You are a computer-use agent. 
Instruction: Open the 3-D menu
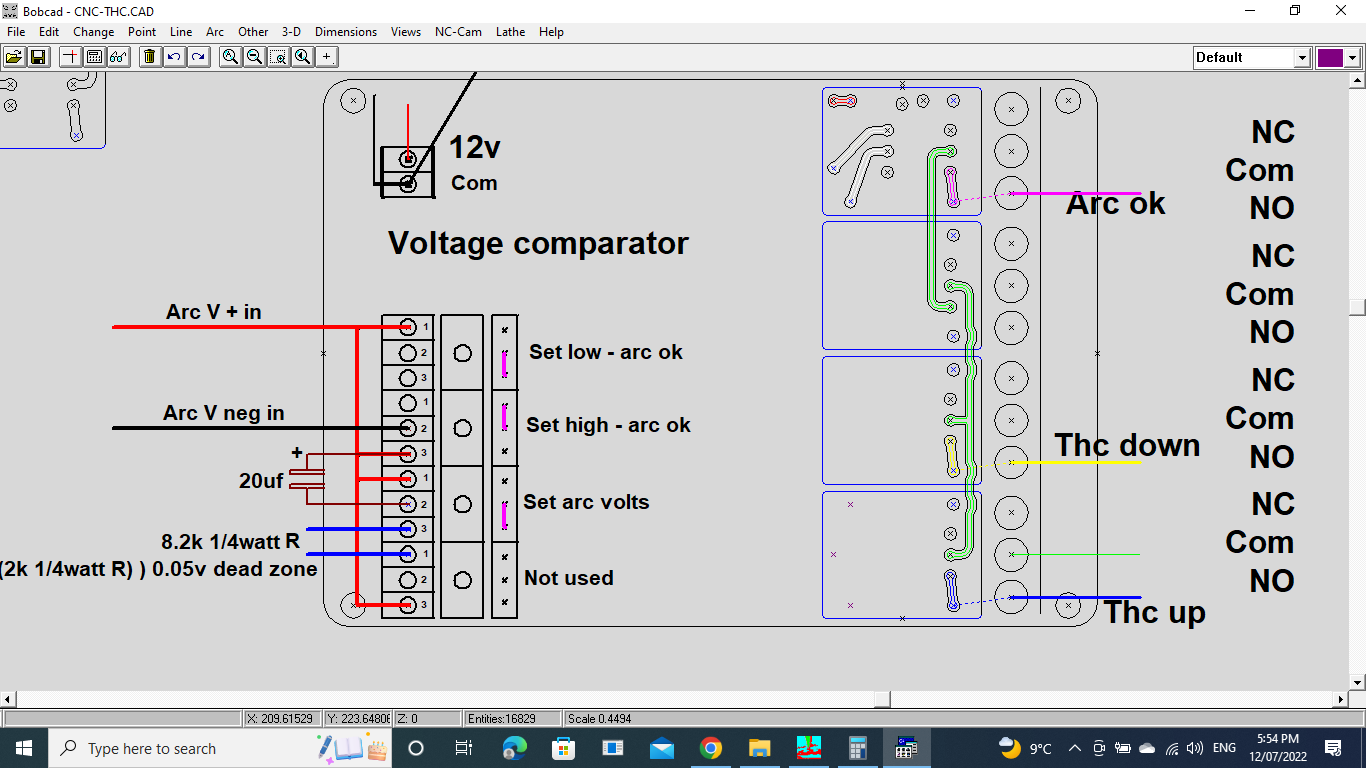[291, 32]
